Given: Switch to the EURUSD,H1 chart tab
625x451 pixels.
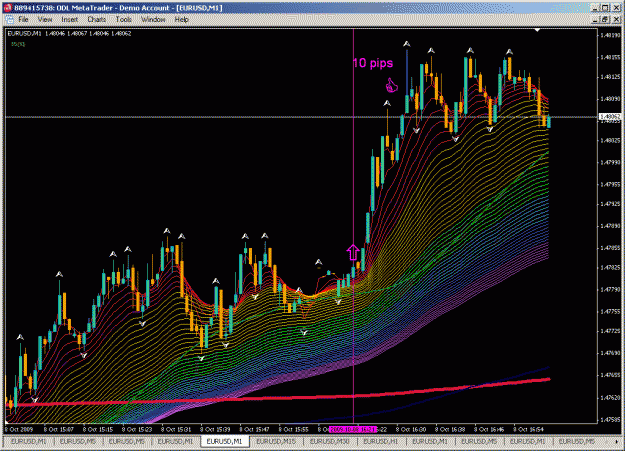Looking at the screenshot, I should (x=381, y=441).
